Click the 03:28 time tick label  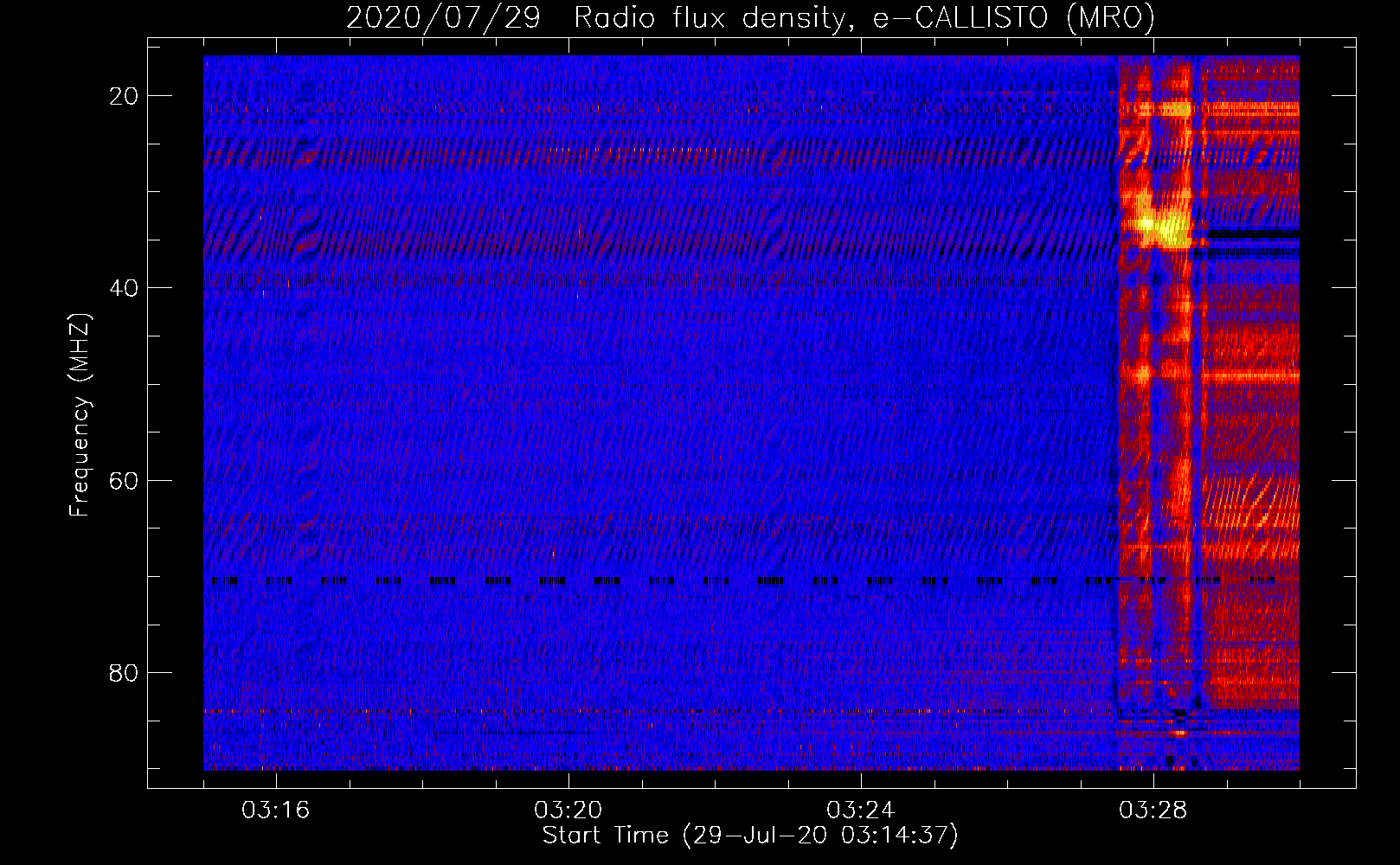click(1153, 811)
